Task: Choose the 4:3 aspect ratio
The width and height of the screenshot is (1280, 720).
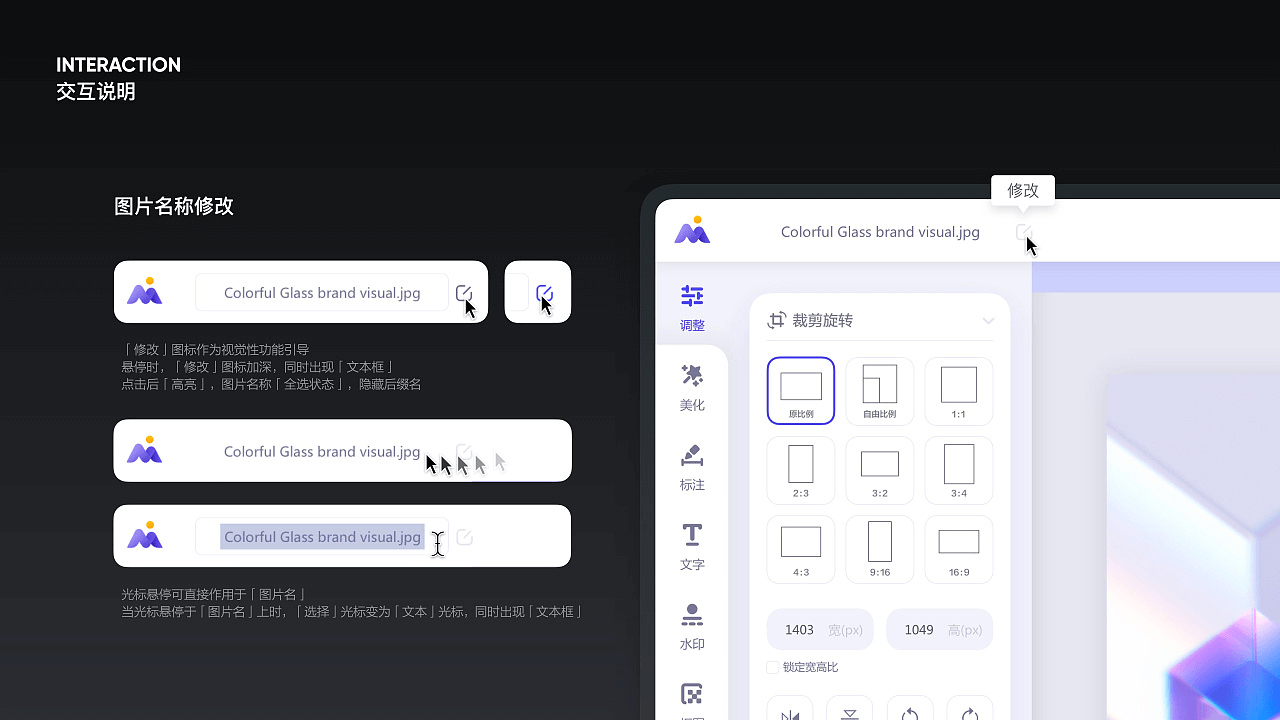Action: (801, 549)
